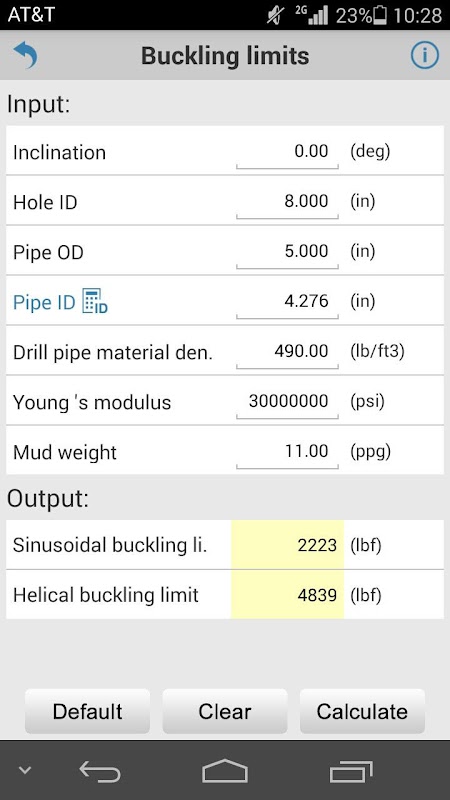The height and width of the screenshot is (800, 450).
Task: Open the info icon in the header
Action: pyautogui.click(x=424, y=55)
